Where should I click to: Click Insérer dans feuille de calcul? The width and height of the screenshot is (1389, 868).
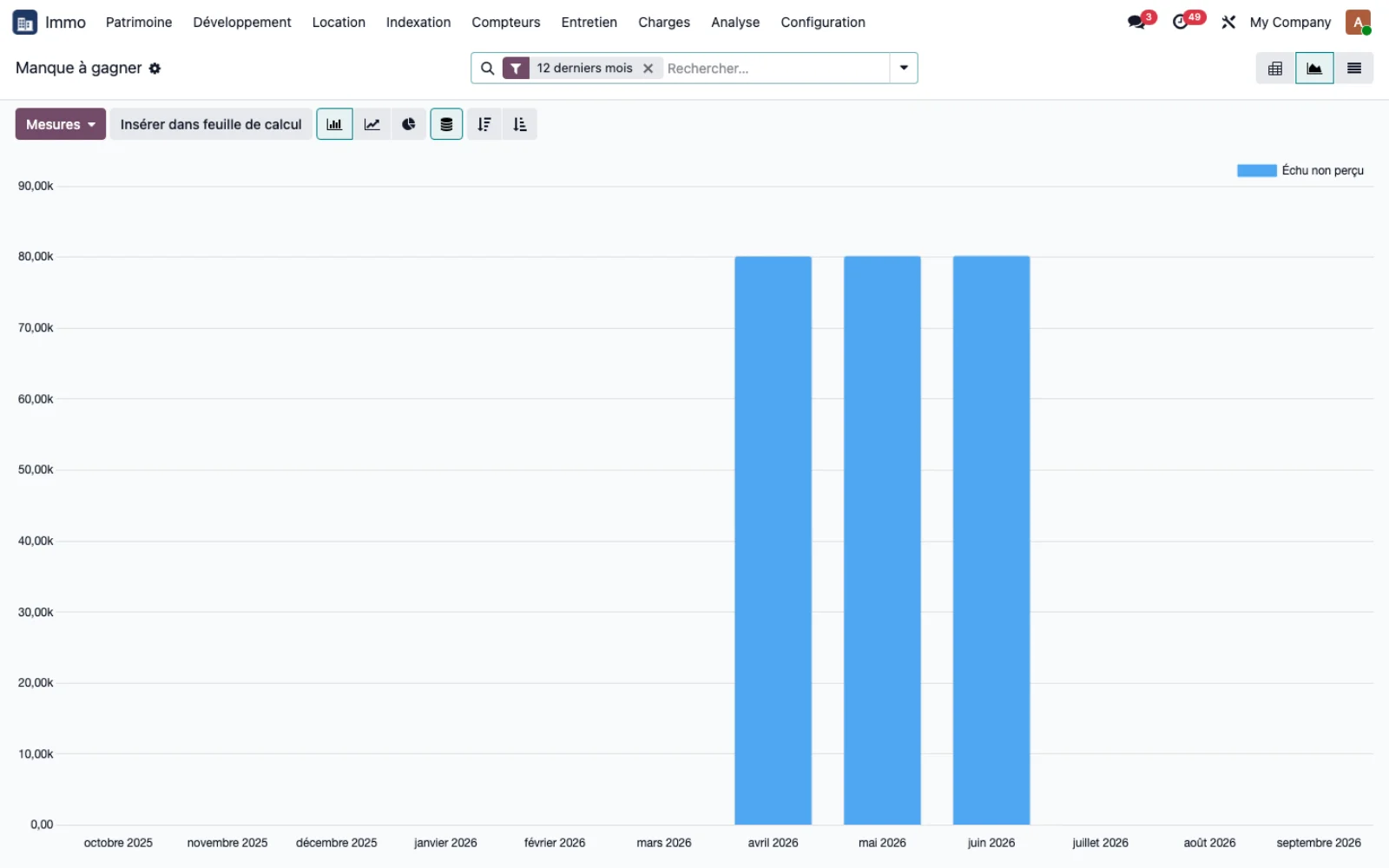tap(211, 124)
